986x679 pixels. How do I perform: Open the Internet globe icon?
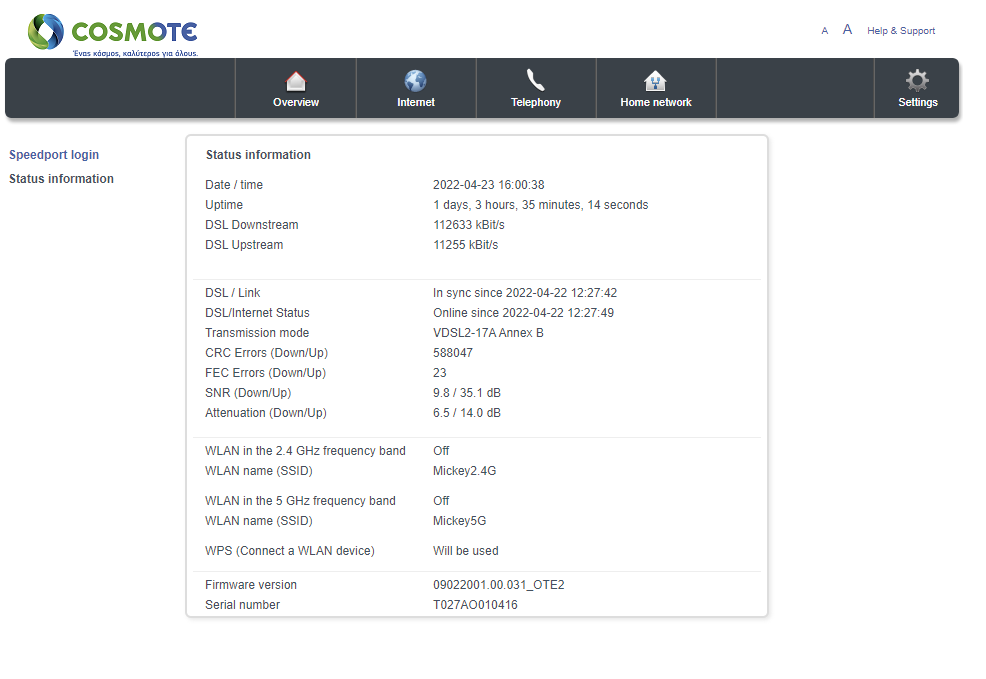pyautogui.click(x=416, y=81)
